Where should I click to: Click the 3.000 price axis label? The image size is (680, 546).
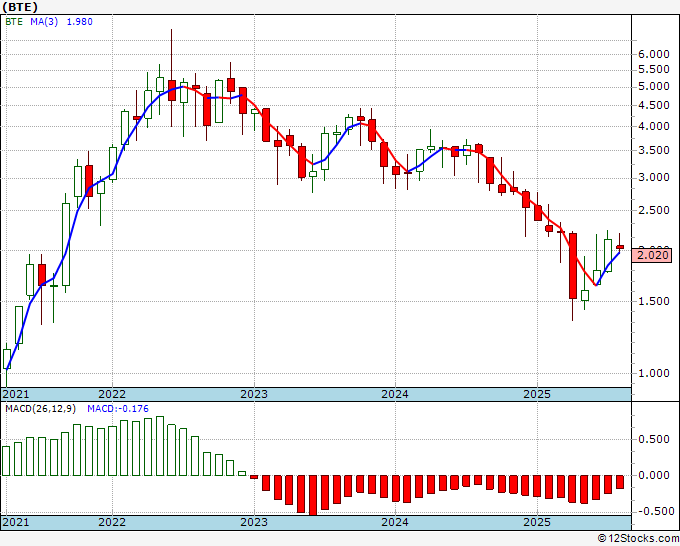[654, 177]
